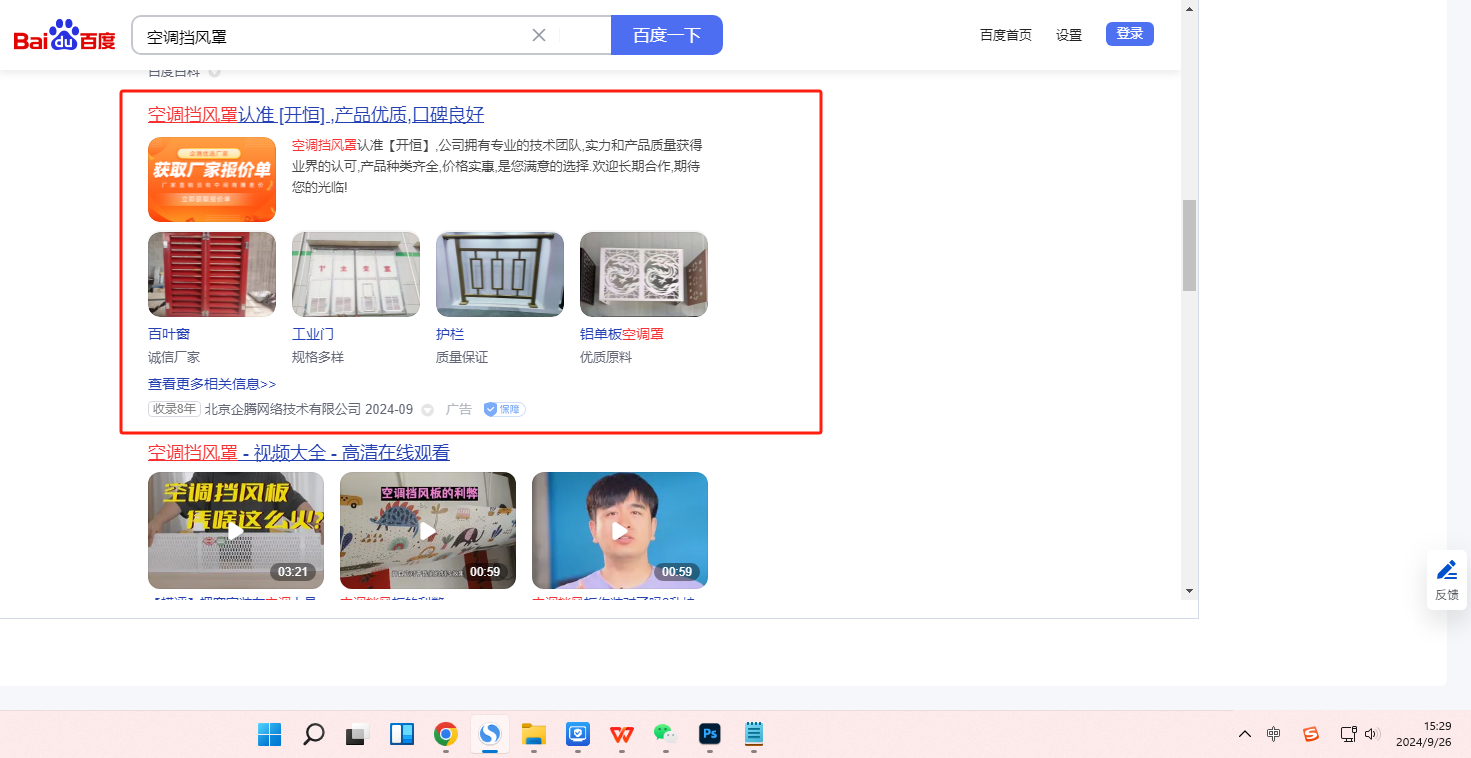Open the 铝单板空调罩 product thumbnail
This screenshot has height=758, width=1471.
click(x=644, y=275)
